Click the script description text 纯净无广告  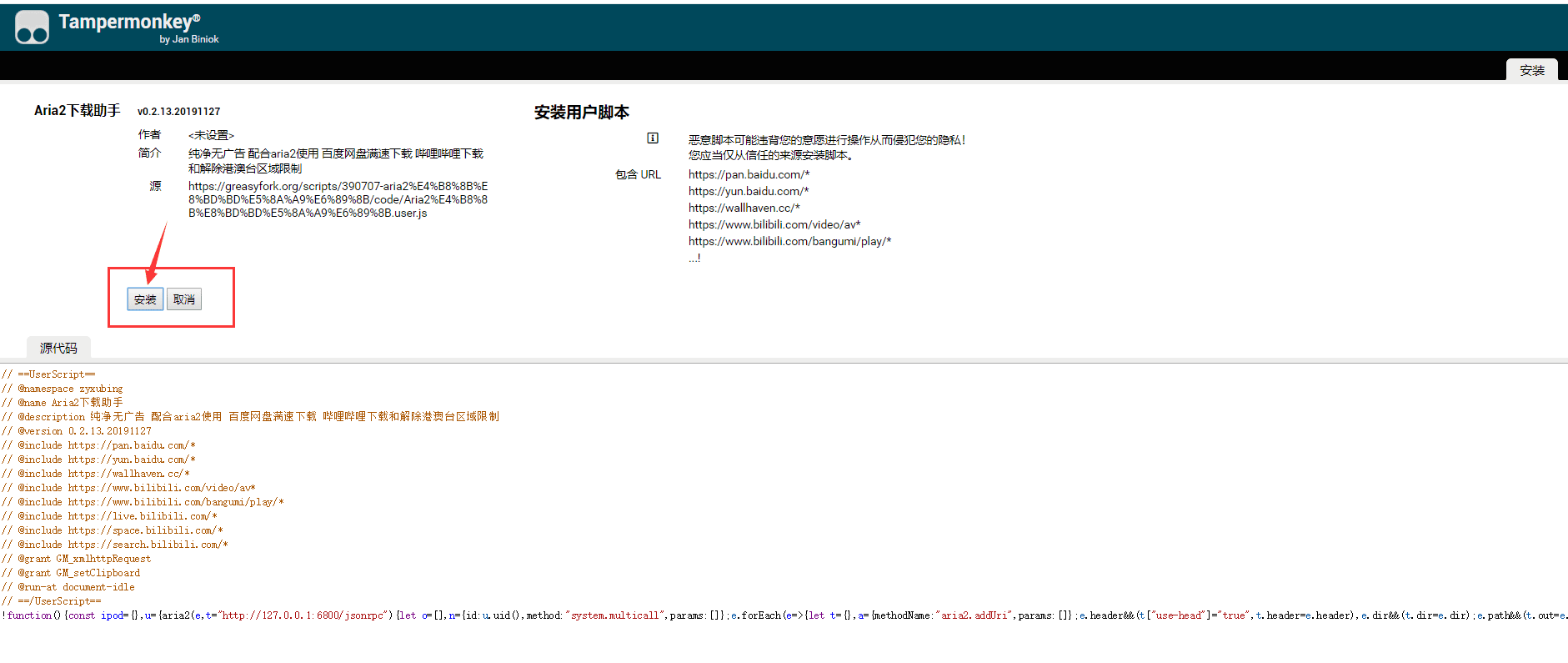[x=336, y=161]
